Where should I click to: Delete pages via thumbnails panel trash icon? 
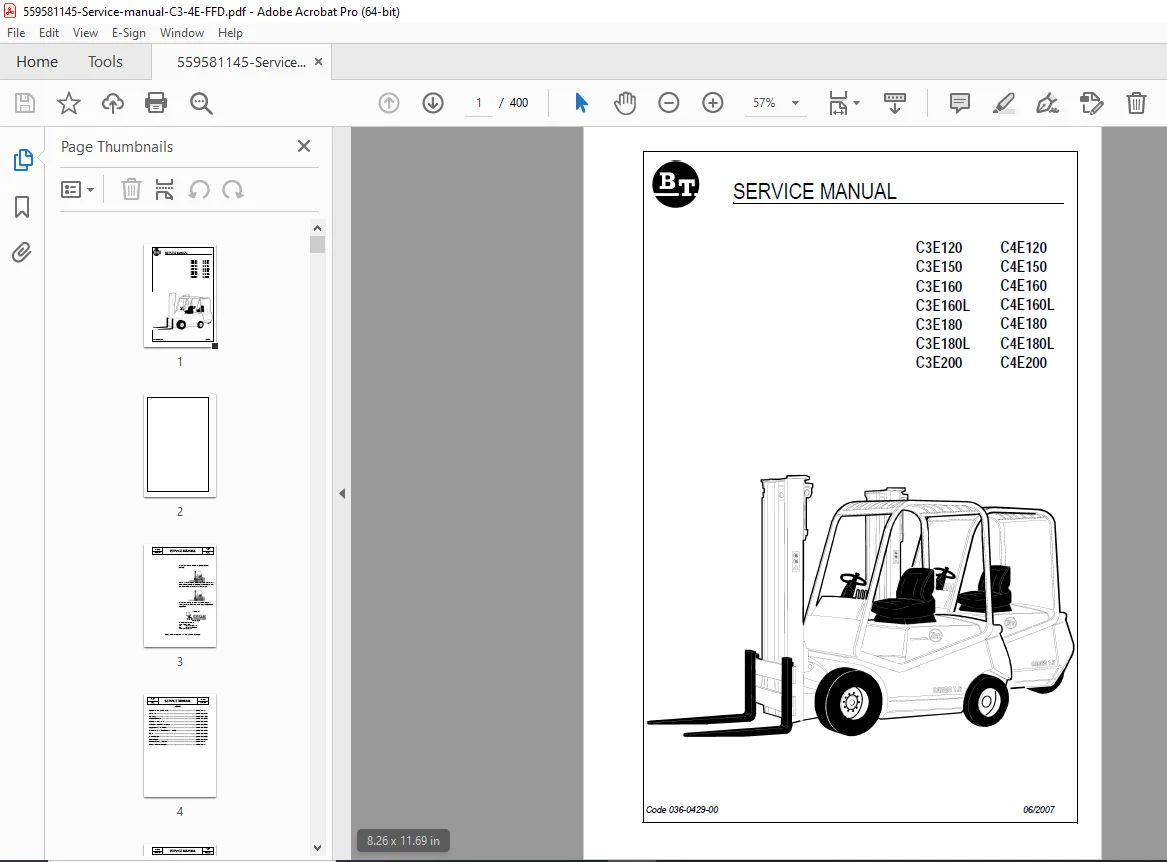point(131,190)
